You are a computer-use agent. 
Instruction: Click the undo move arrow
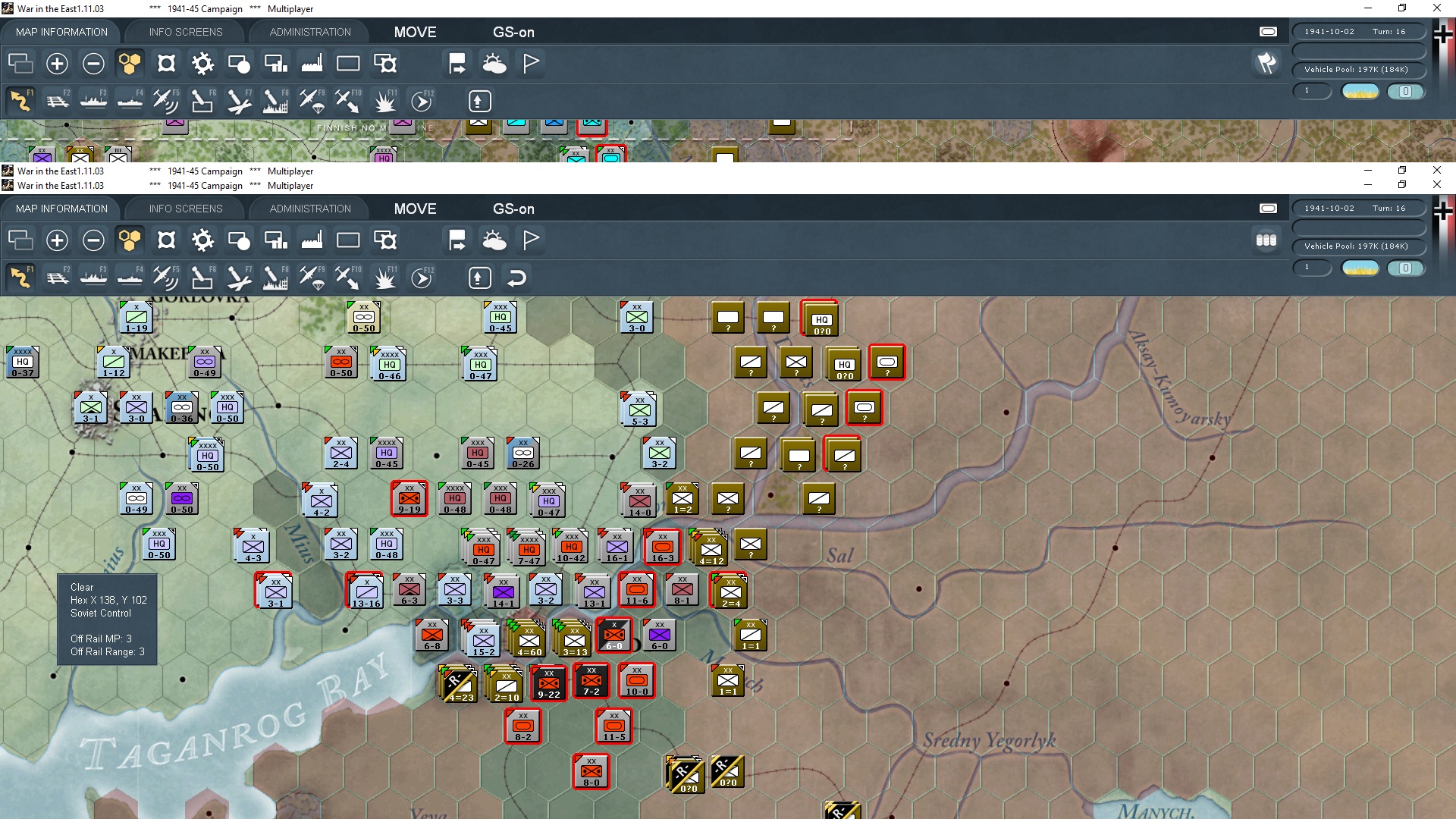[517, 278]
